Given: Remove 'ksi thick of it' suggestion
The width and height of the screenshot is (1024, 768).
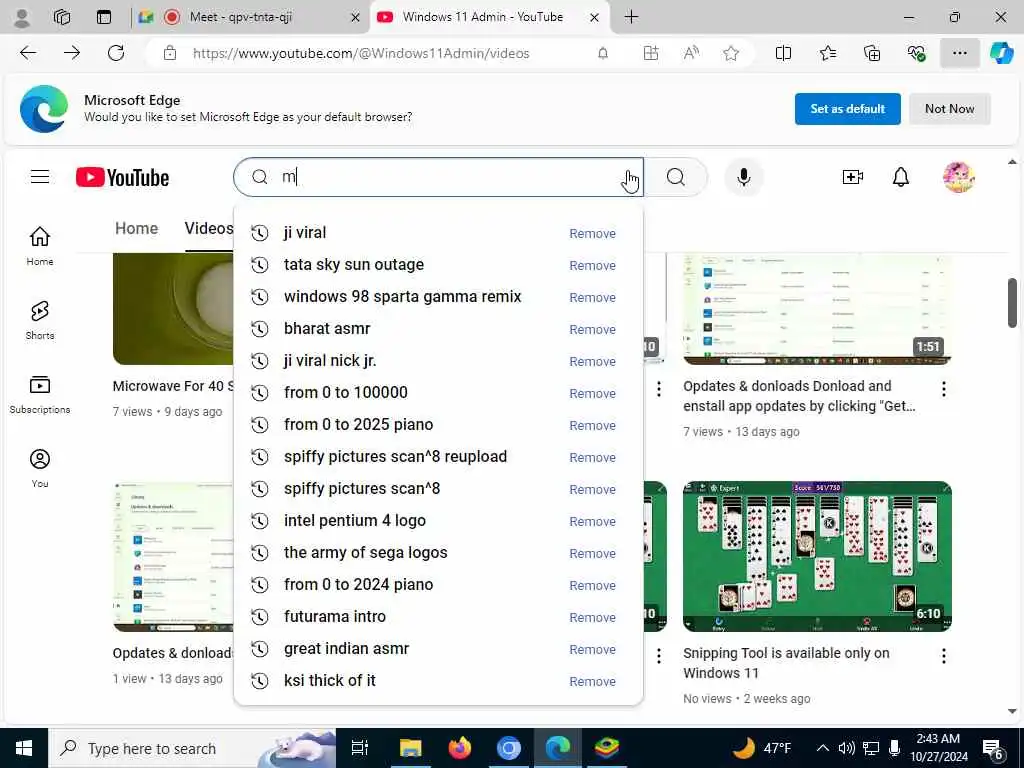Looking at the screenshot, I should click(x=592, y=681).
